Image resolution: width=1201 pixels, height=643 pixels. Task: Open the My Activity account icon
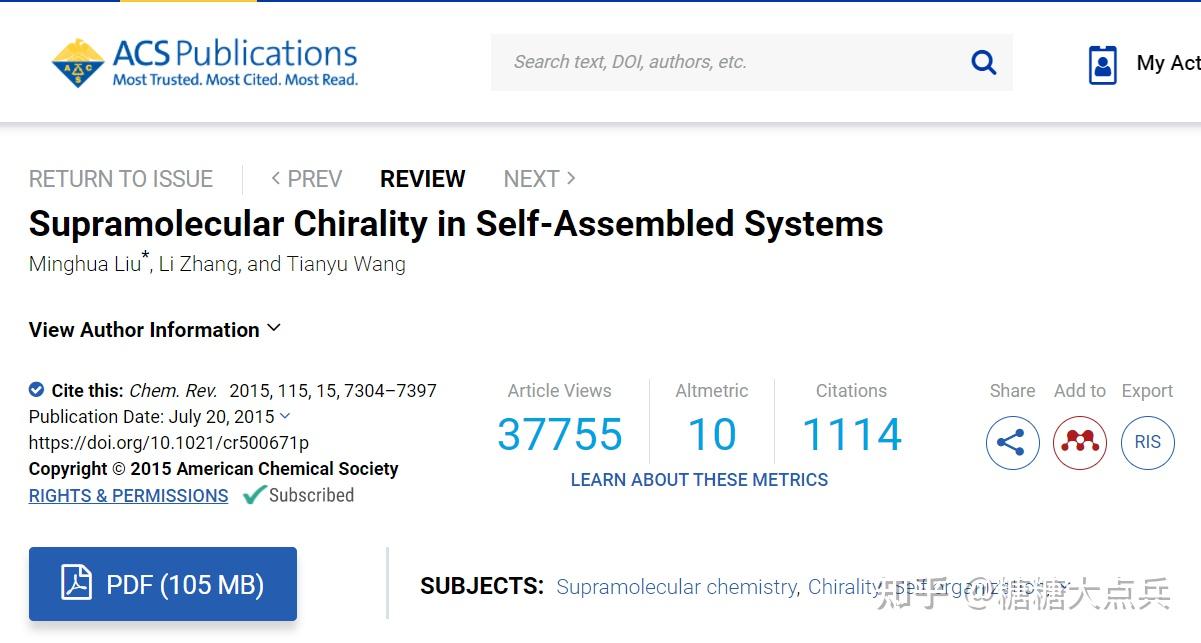pyautogui.click(x=1102, y=65)
